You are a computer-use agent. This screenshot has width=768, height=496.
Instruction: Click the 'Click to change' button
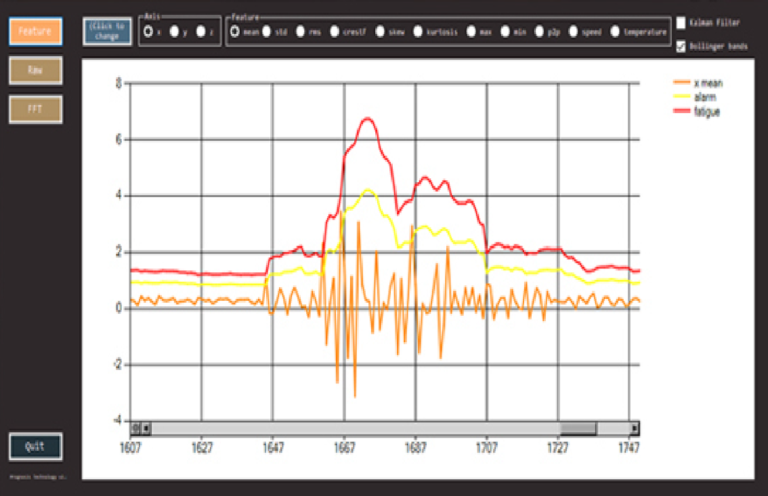pos(107,31)
